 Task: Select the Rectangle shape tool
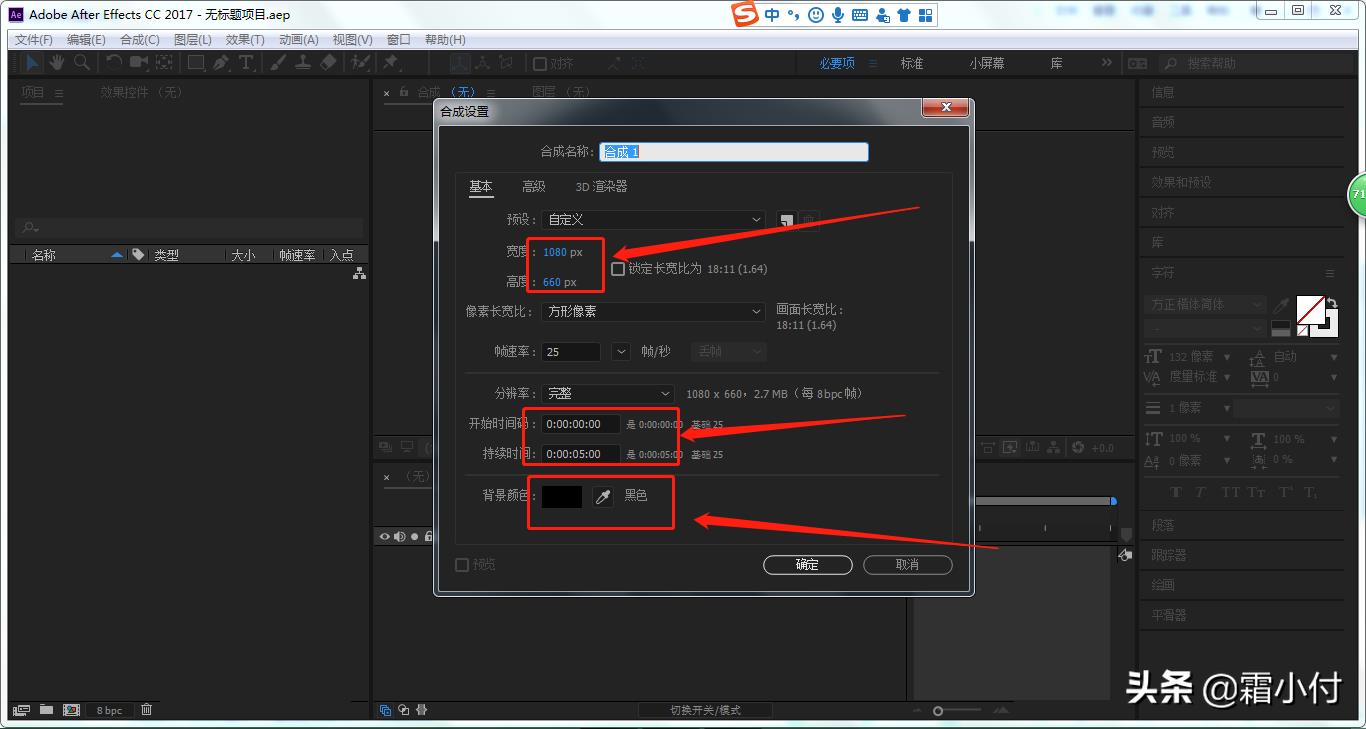pos(196,62)
